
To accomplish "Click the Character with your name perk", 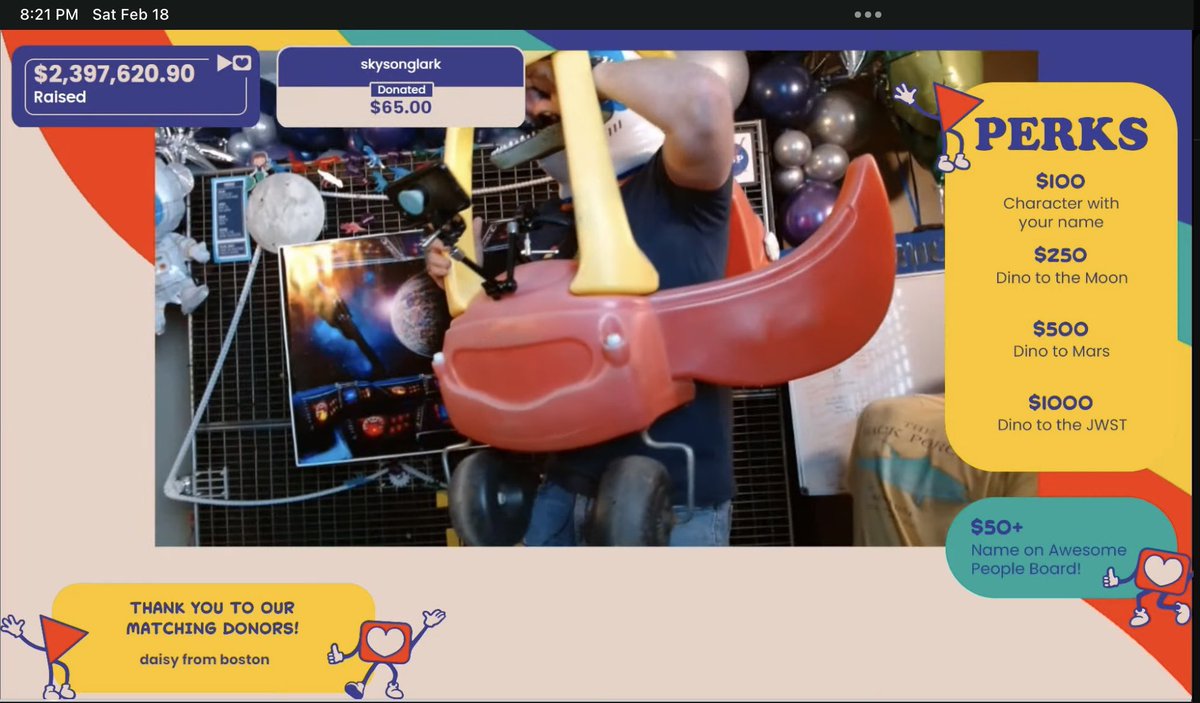I will 1061,213.
